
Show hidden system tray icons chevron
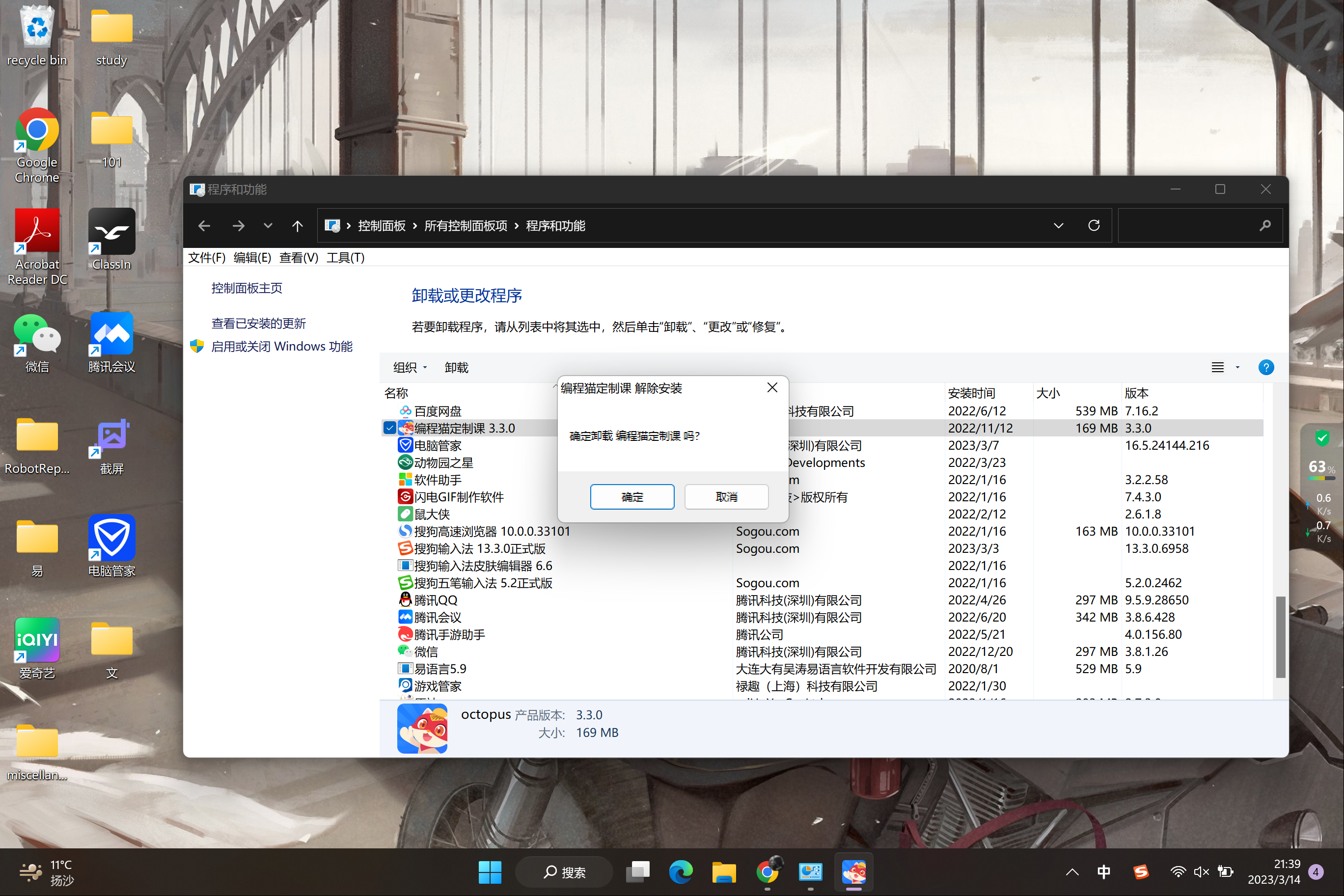pyautogui.click(x=1072, y=872)
